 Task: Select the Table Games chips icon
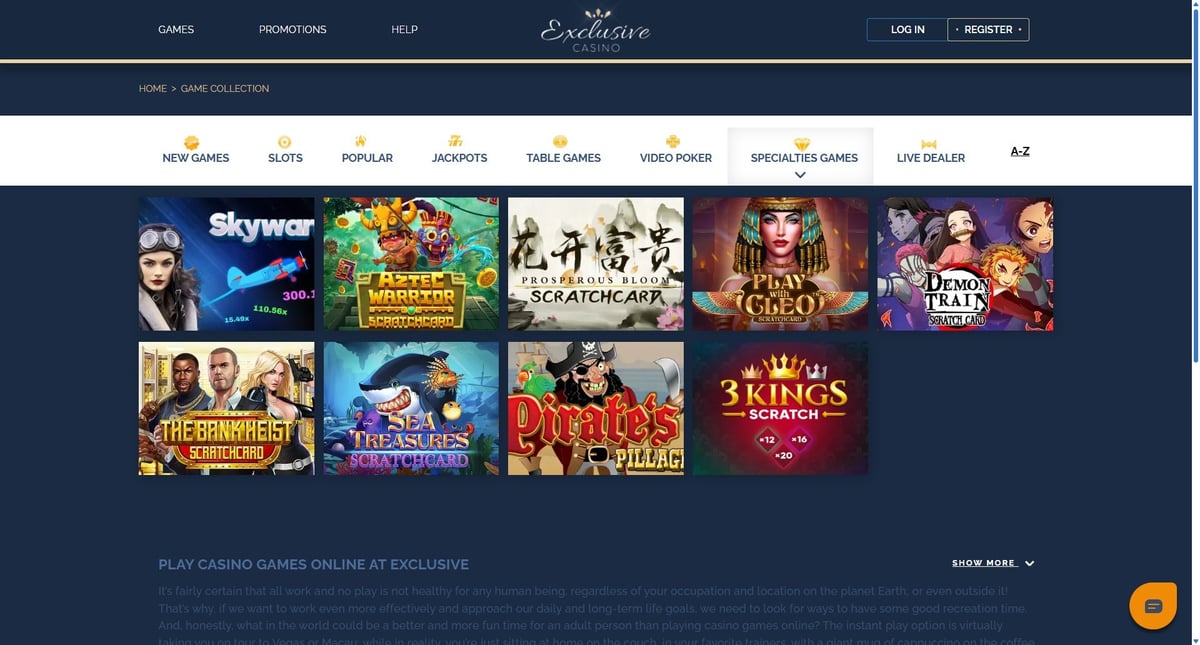pyautogui.click(x=561, y=142)
